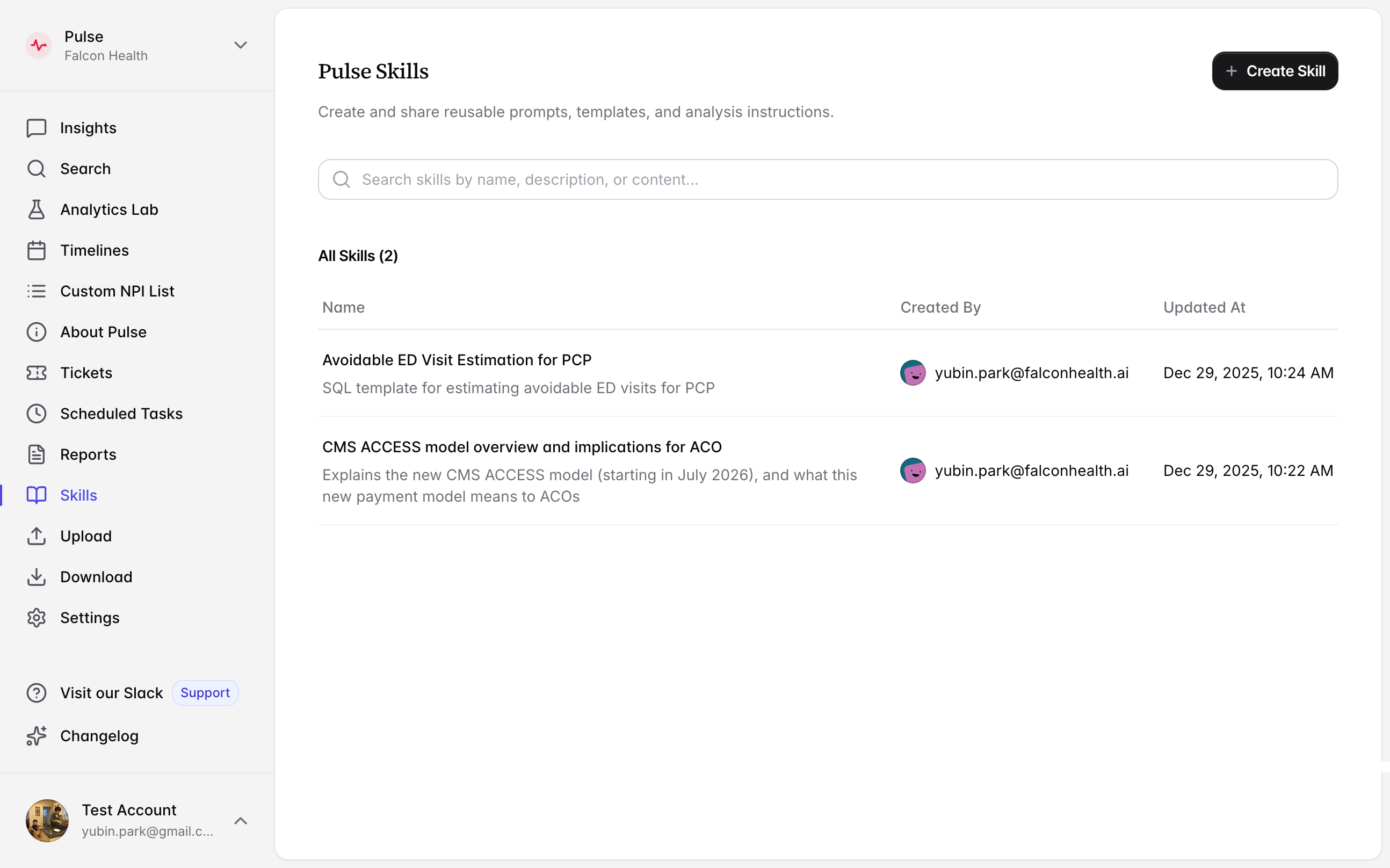Open Scheduled Tasks clock icon
This screenshot has height=868, width=1390.
click(x=36, y=414)
